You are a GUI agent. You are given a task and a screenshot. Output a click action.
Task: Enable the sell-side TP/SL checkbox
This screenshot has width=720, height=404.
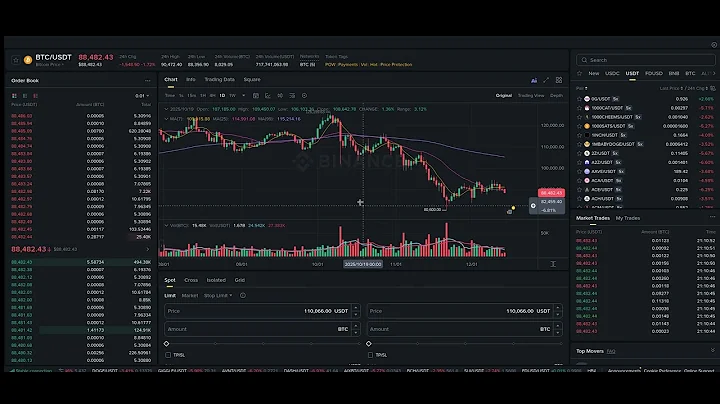pos(370,355)
